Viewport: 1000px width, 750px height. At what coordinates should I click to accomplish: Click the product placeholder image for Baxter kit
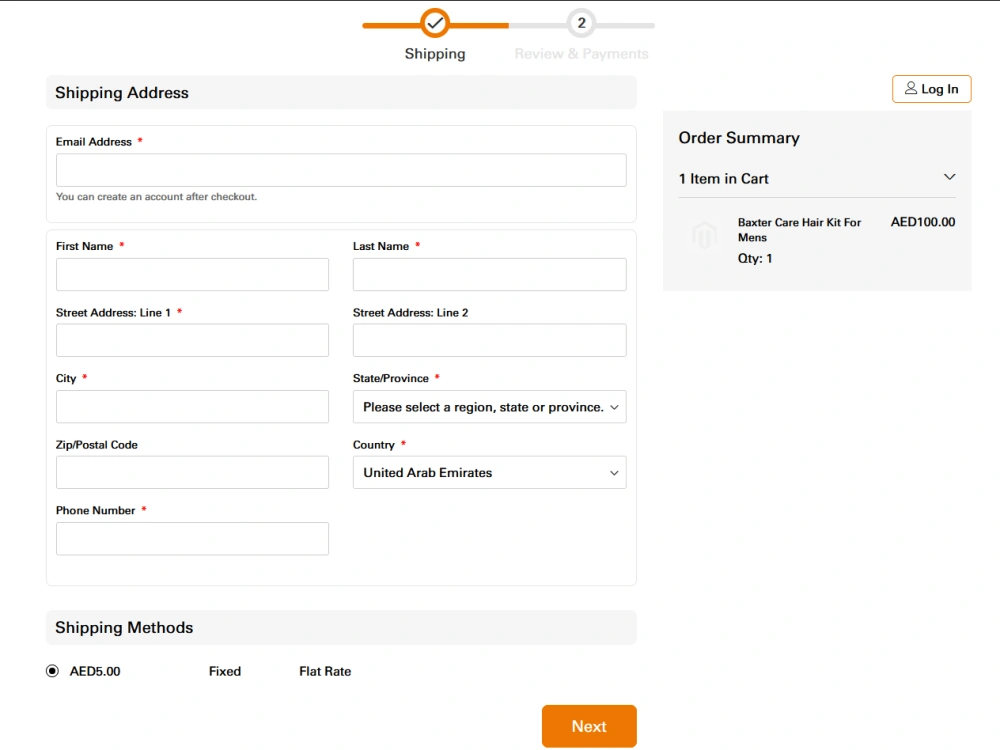click(705, 235)
